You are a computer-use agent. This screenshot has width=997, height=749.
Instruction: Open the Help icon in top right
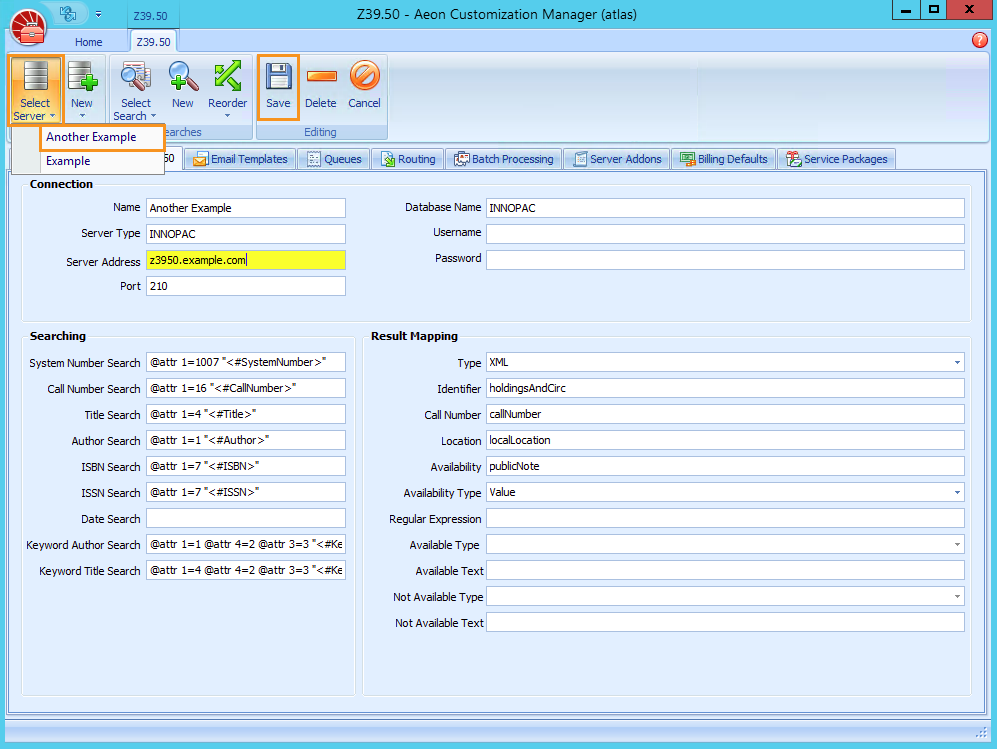977,40
